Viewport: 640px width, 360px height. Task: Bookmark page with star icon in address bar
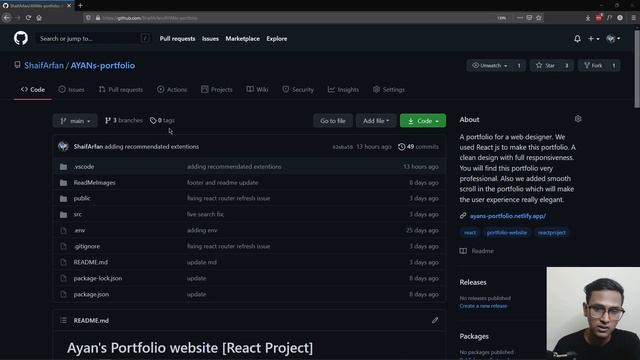click(539, 18)
